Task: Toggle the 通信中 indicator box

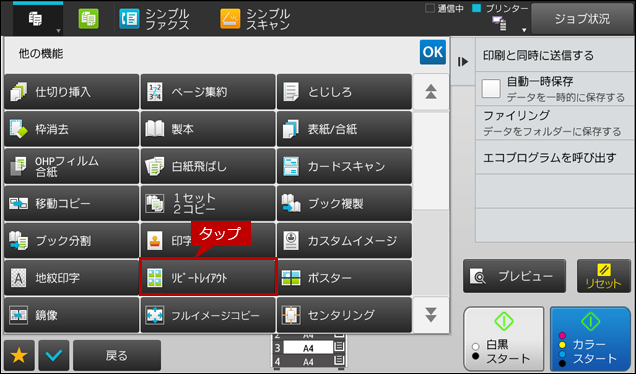Action: (430, 8)
